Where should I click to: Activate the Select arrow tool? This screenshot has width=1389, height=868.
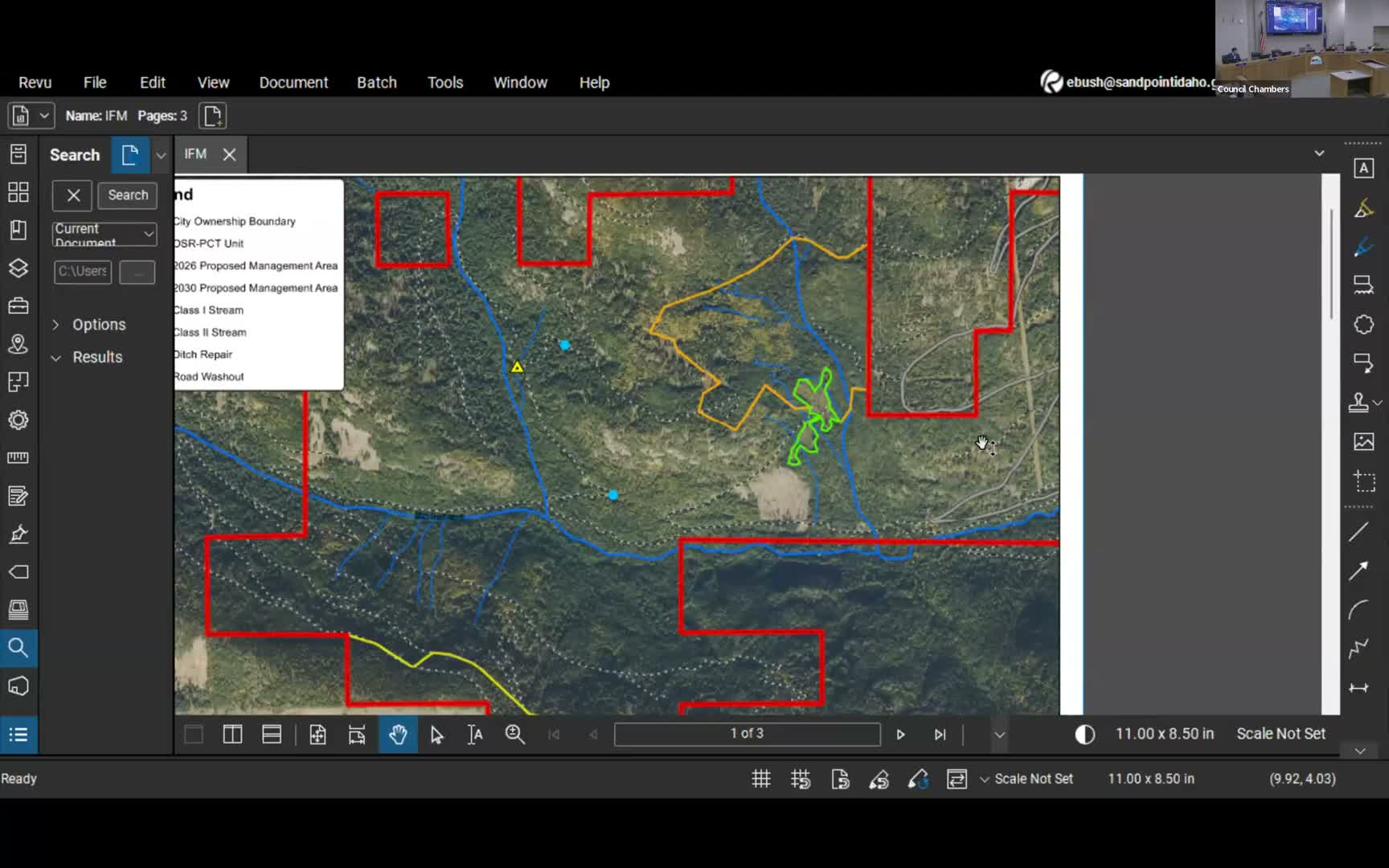pyautogui.click(x=436, y=735)
